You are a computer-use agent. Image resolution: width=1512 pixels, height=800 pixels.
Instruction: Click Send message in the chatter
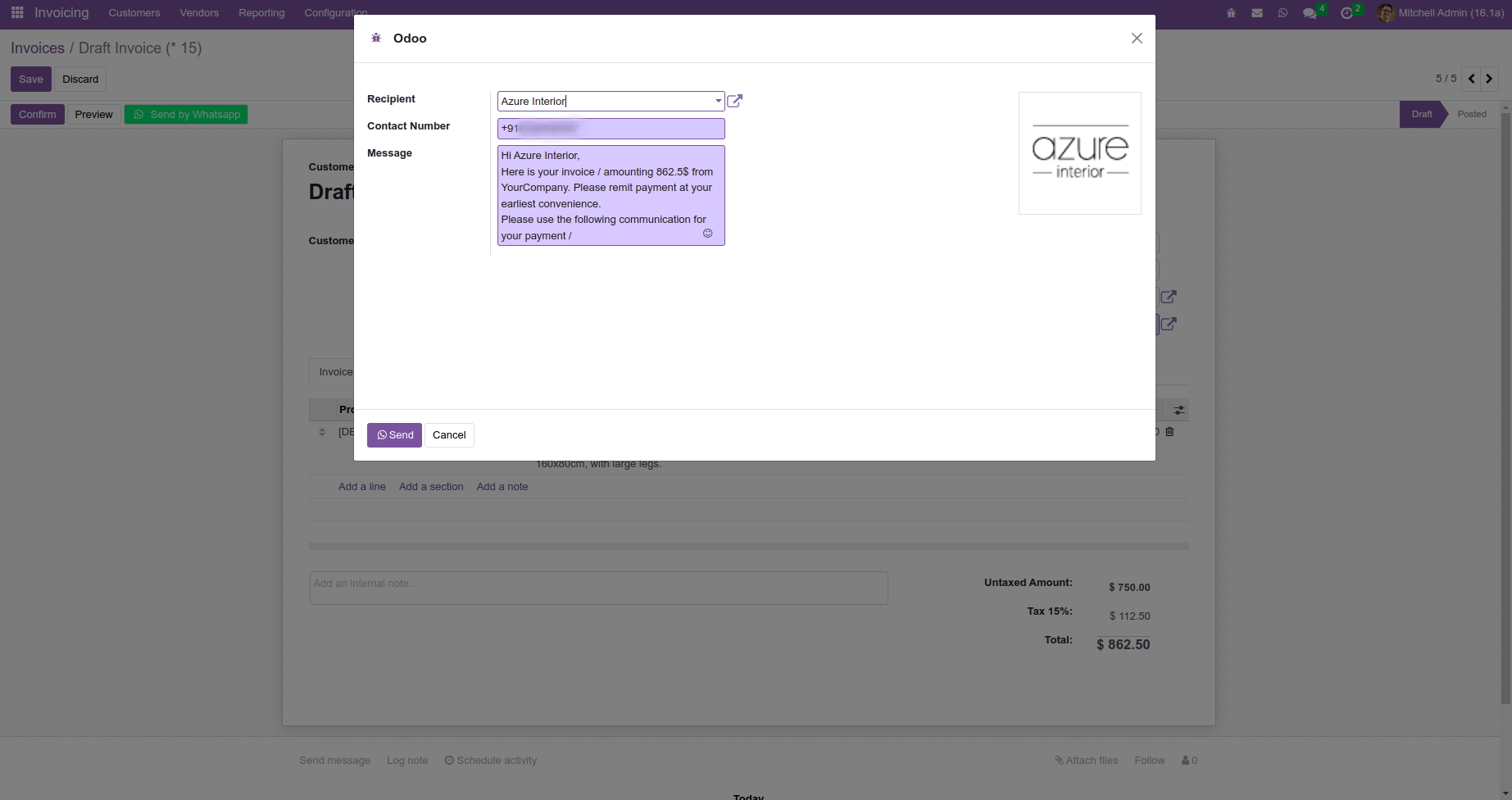pyautogui.click(x=335, y=761)
